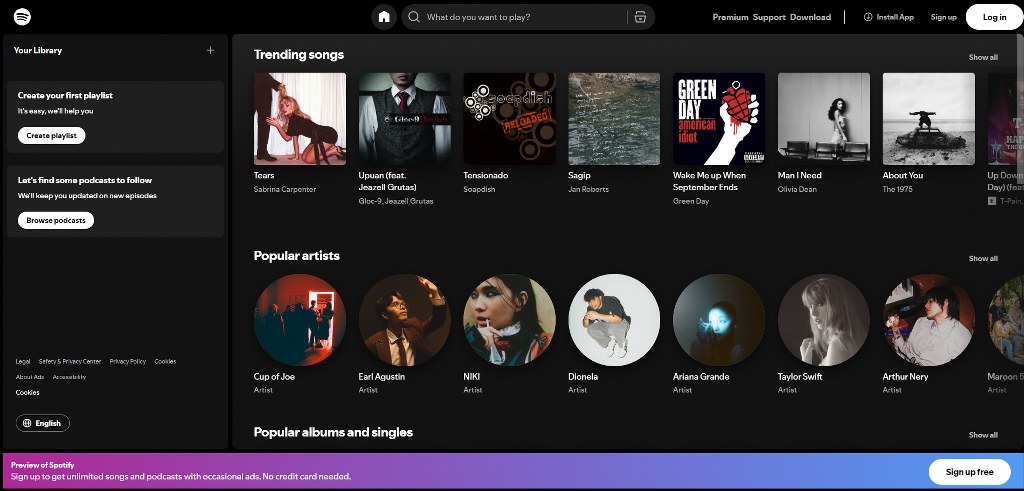1024x491 pixels.
Task: Open the Tensionado Soapdish cover
Action: [x=509, y=119]
